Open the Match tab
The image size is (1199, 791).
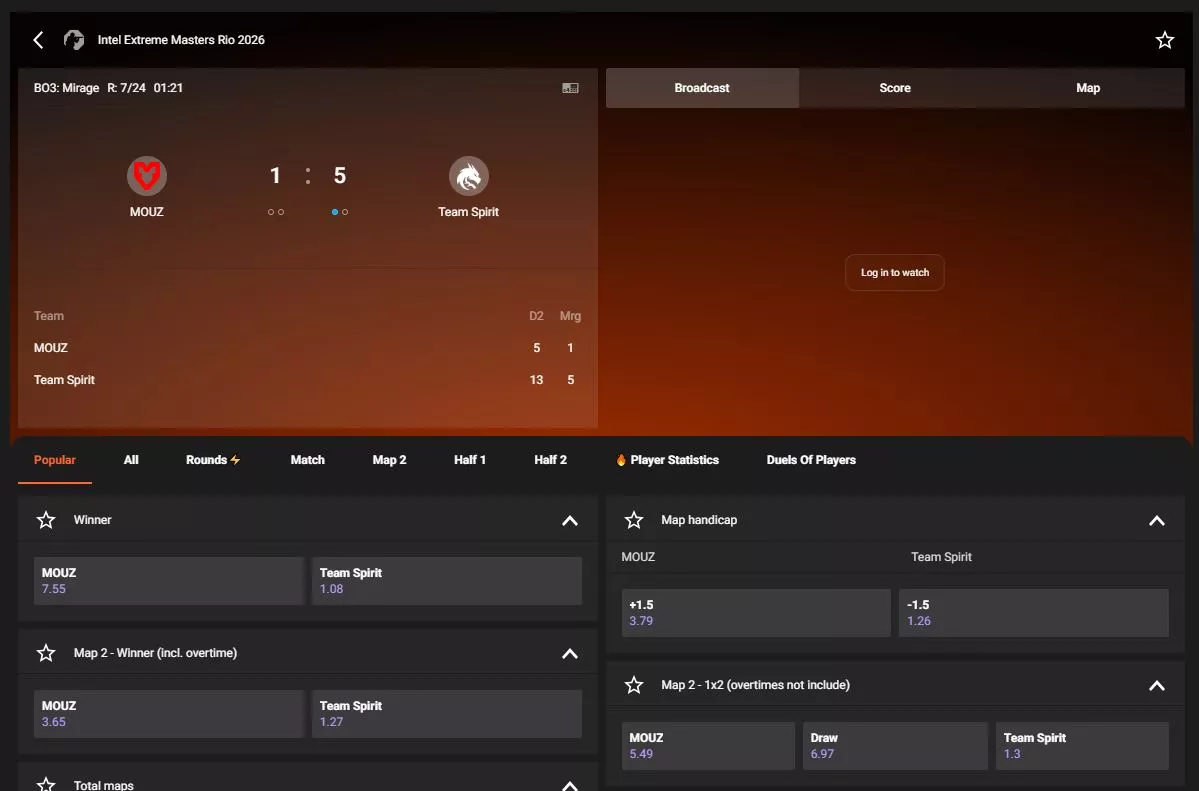(x=307, y=460)
